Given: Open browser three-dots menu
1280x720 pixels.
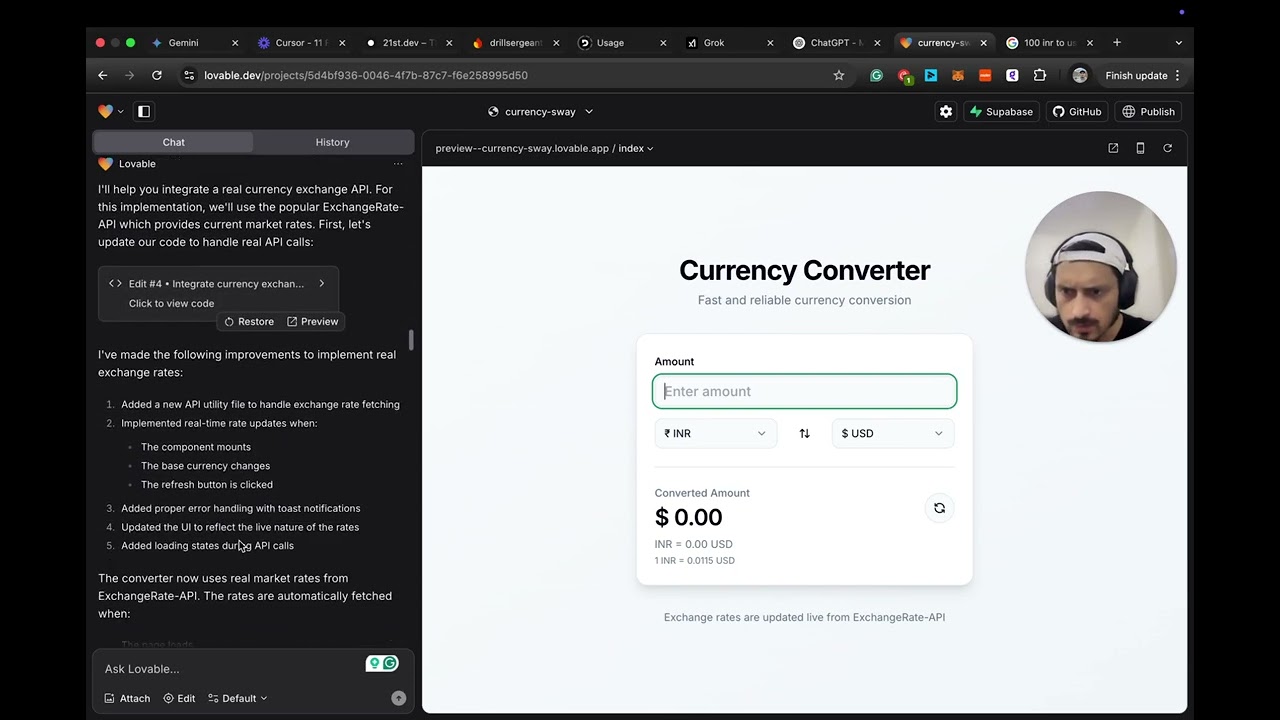Looking at the screenshot, I should coord(1177,75).
